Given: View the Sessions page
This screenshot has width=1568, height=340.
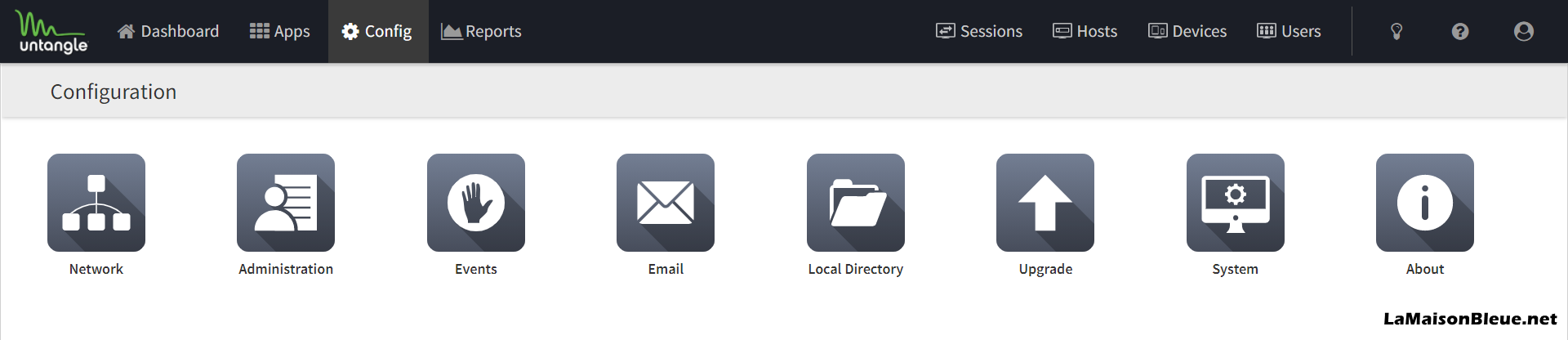Looking at the screenshot, I should [979, 31].
